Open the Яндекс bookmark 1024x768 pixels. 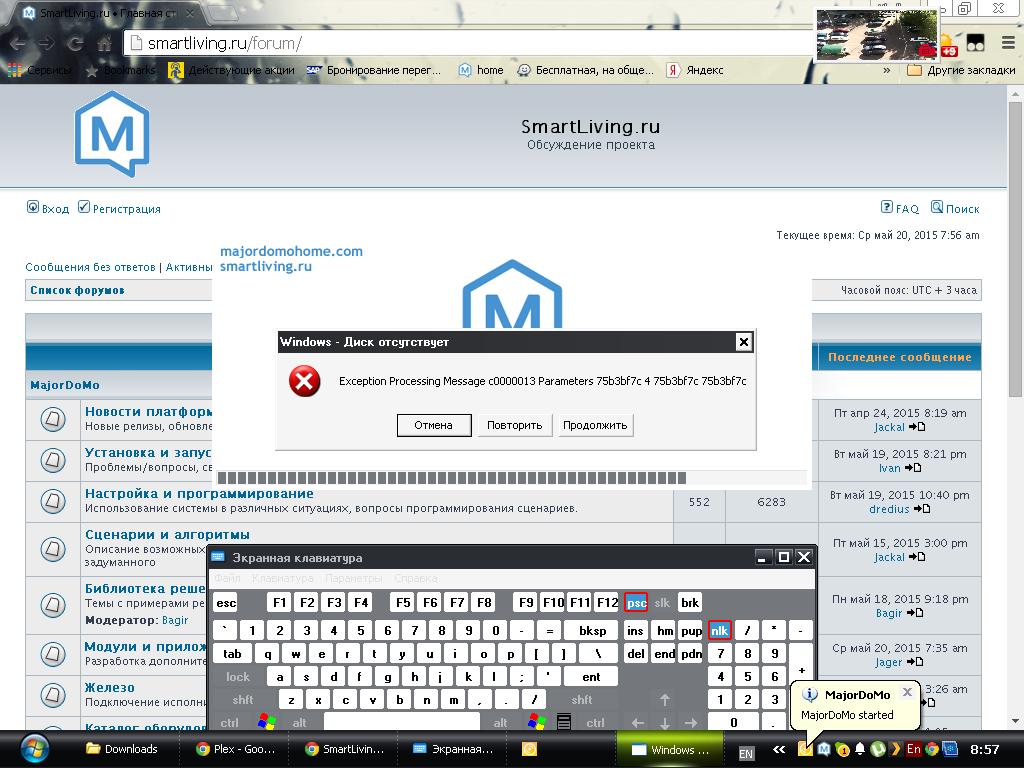[695, 70]
